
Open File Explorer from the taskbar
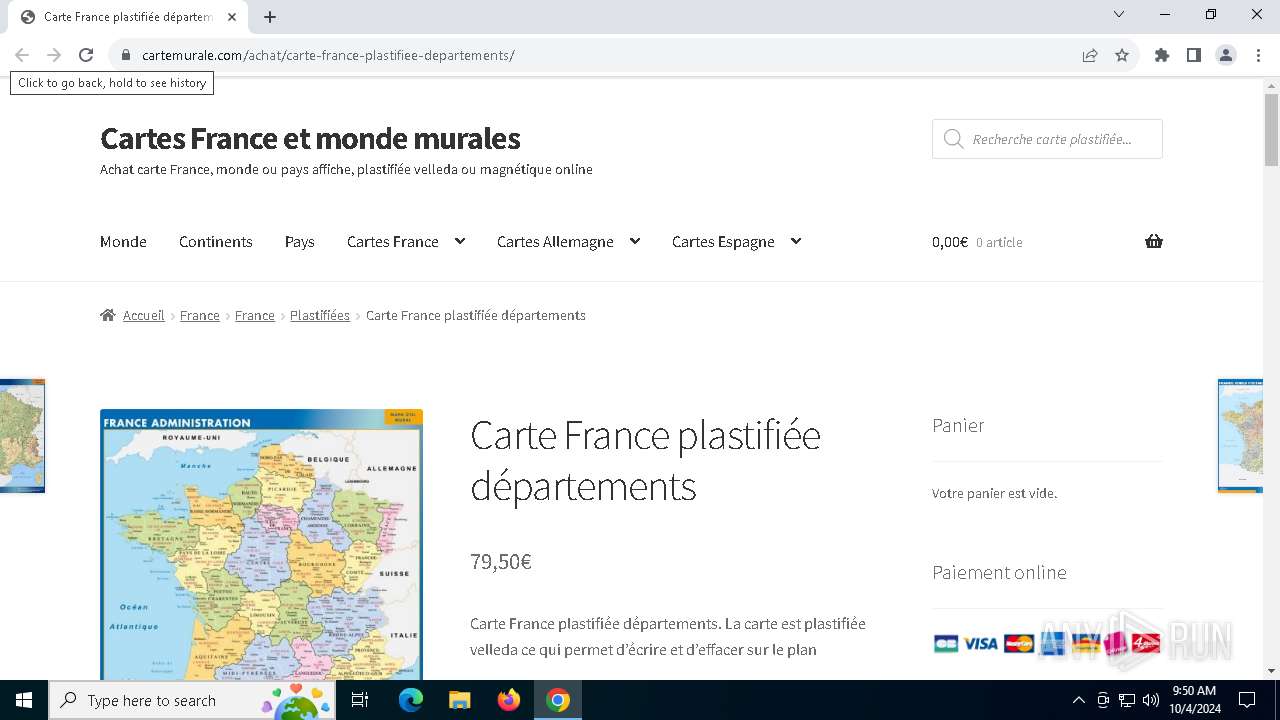coord(459,700)
